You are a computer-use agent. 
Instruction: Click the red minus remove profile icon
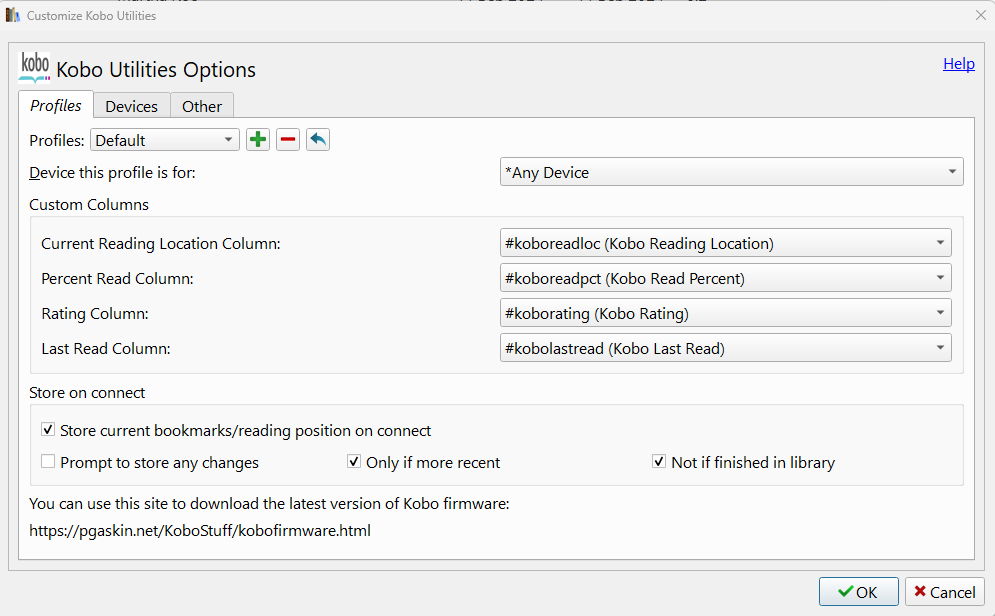coord(288,140)
